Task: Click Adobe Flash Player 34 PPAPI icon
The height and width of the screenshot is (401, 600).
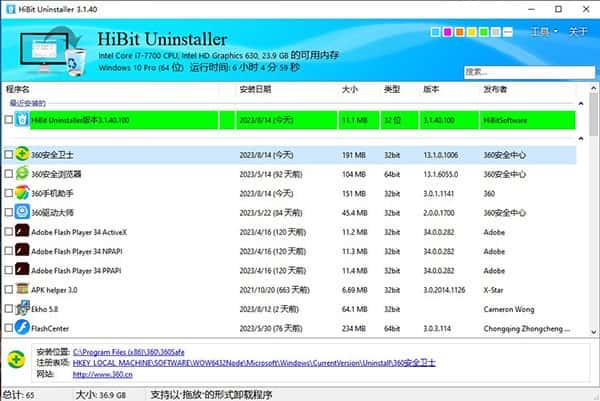Action: click(x=22, y=270)
